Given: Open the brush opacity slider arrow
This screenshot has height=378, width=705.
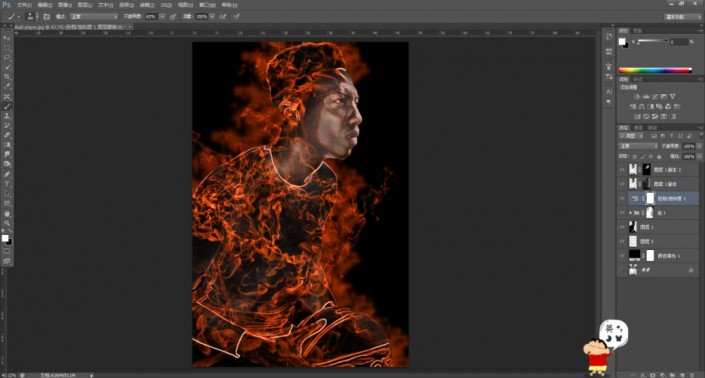Looking at the screenshot, I should click(162, 17).
